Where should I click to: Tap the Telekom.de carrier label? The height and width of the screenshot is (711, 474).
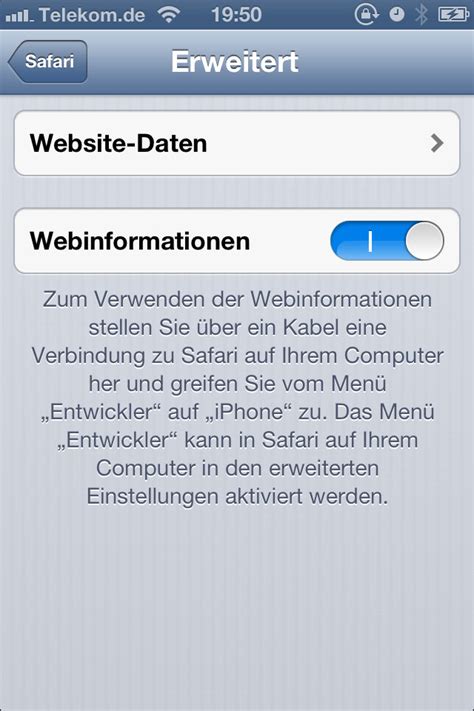coord(92,15)
